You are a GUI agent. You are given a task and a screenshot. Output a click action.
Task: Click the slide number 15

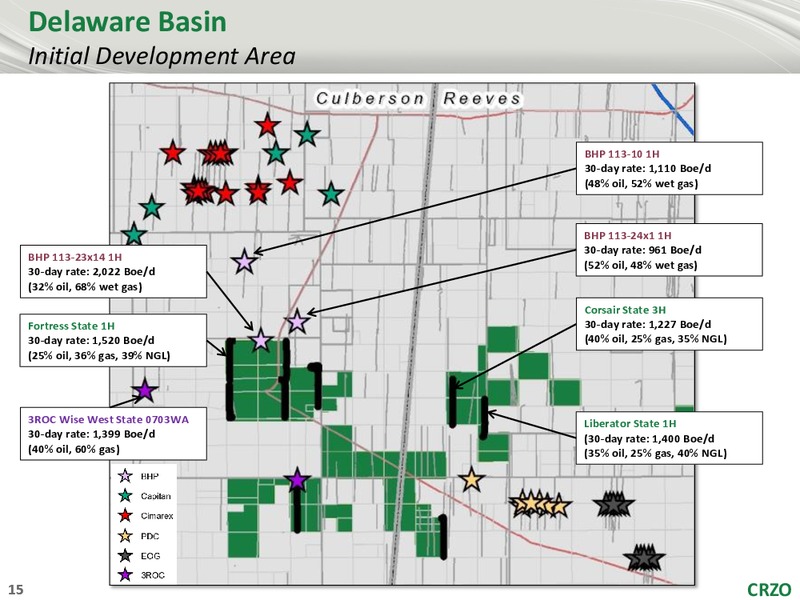pyautogui.click(x=16, y=589)
